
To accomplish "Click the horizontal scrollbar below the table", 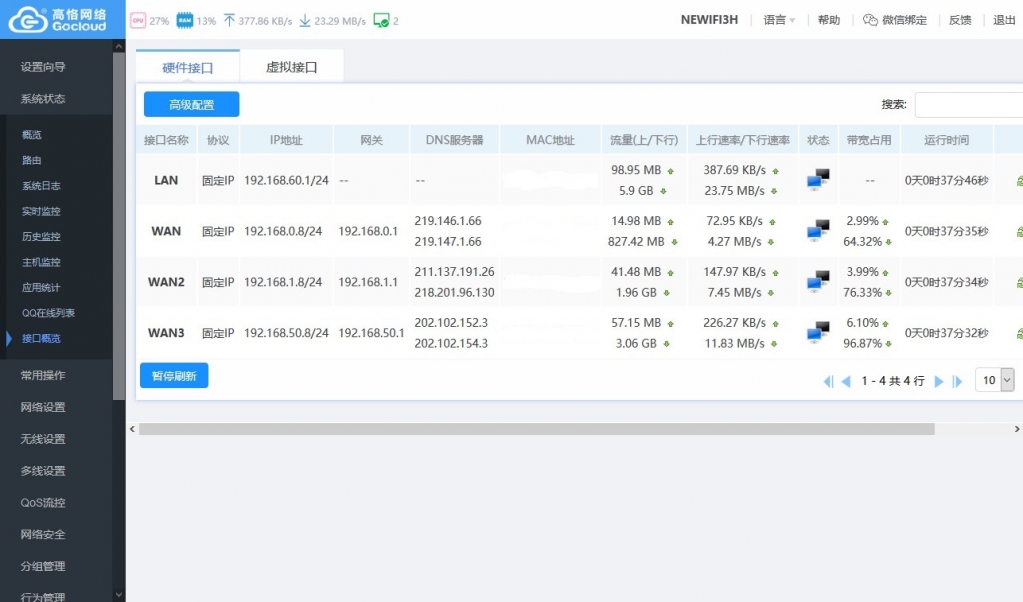I will [536, 429].
